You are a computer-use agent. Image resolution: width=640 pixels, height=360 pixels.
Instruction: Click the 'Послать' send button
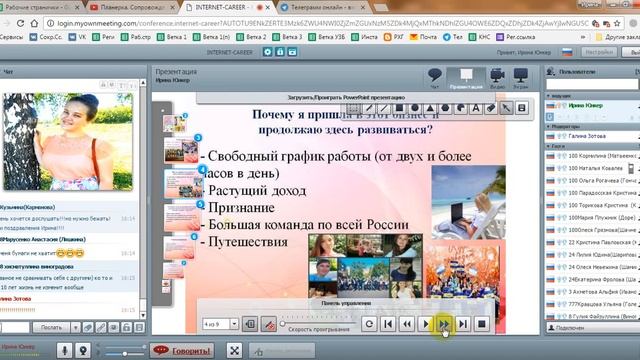pos(52,327)
